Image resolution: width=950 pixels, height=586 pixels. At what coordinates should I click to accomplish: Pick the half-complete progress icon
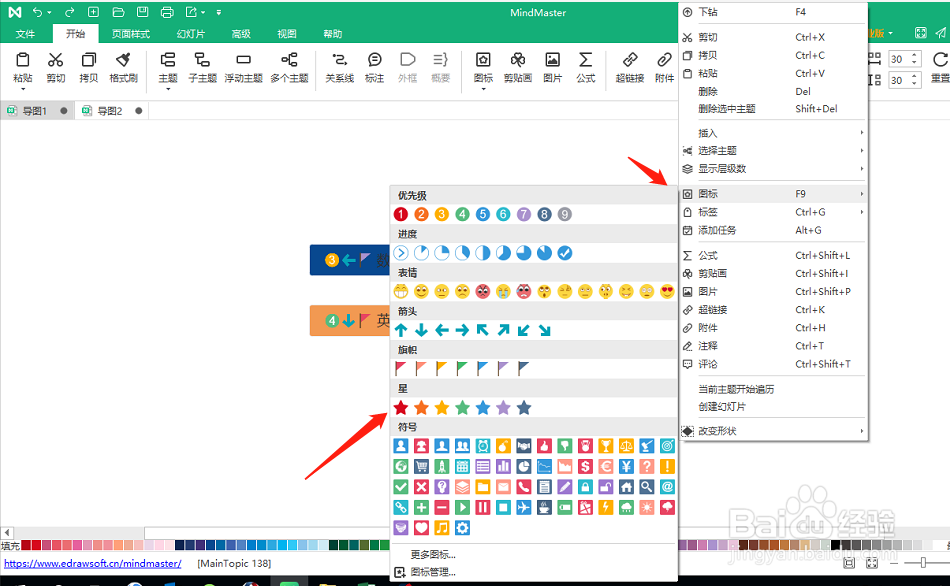483,253
